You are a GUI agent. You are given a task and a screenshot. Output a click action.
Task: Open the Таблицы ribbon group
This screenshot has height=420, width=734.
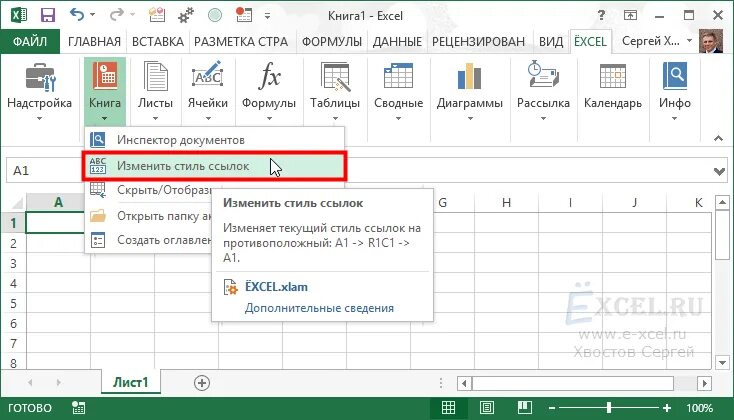tap(335, 92)
